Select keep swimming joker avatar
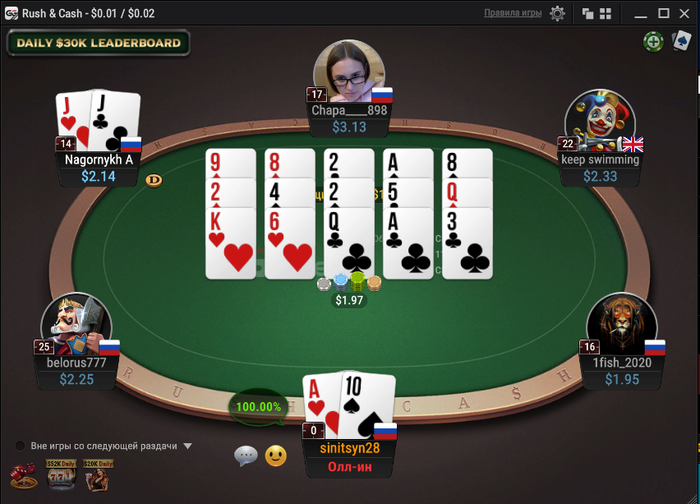 click(600, 121)
